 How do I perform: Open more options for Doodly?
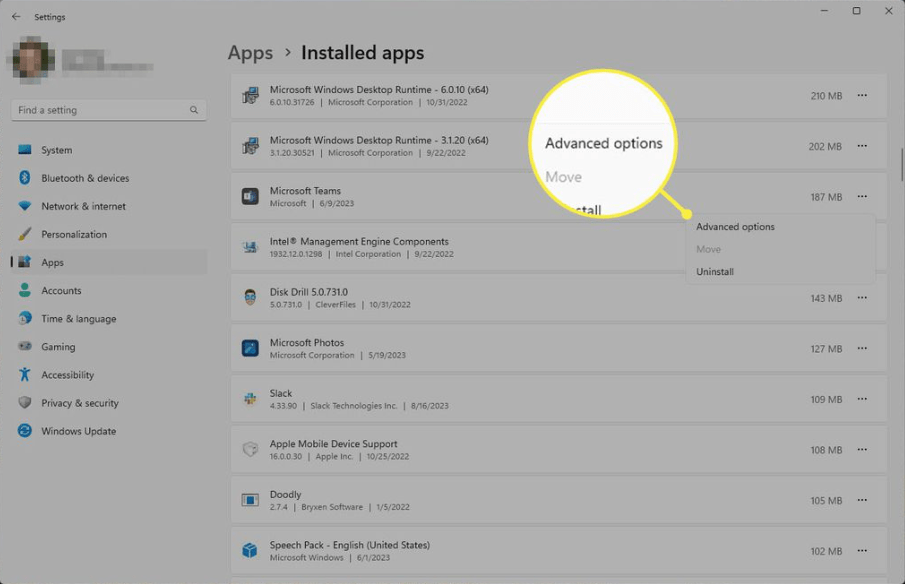point(862,500)
